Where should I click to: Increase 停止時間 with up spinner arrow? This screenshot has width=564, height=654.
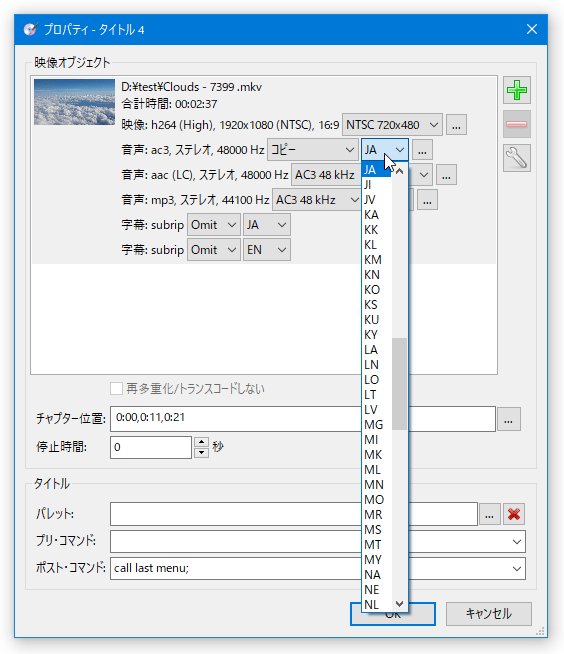tap(202, 442)
